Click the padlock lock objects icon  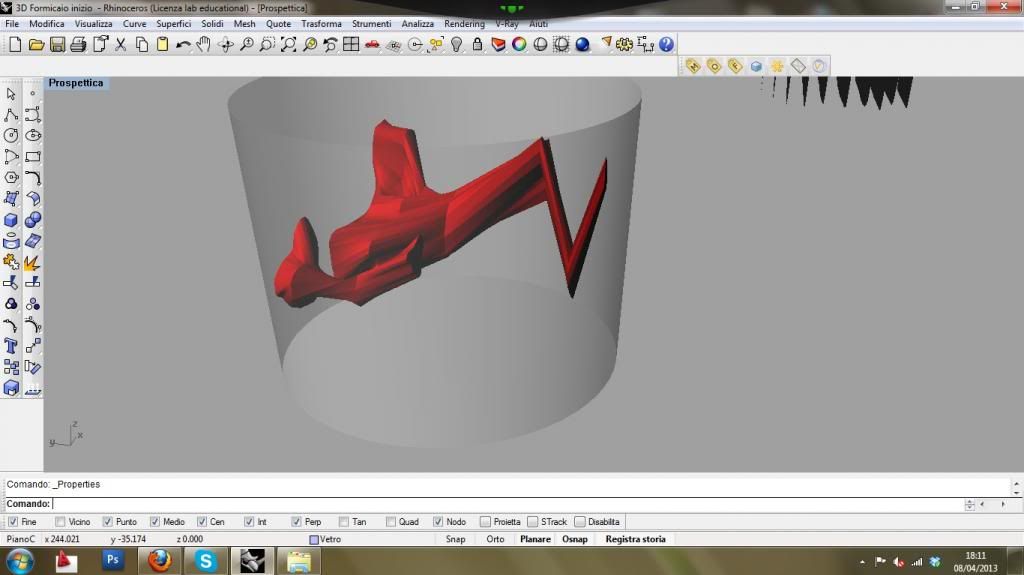477,44
